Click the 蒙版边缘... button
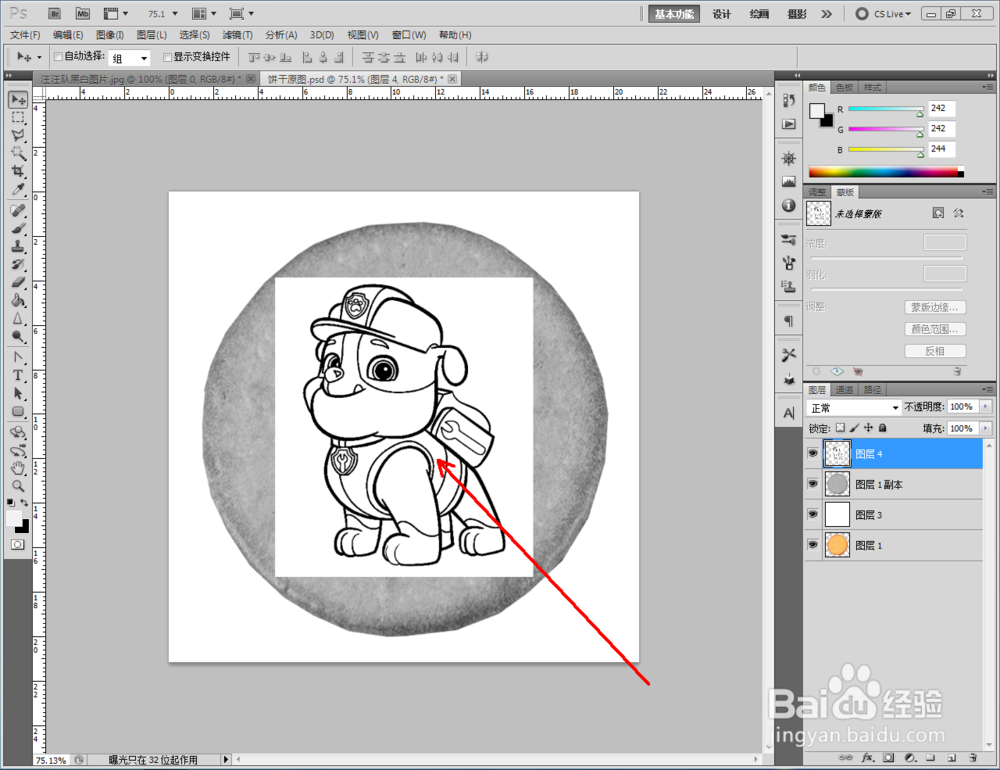 coord(935,307)
